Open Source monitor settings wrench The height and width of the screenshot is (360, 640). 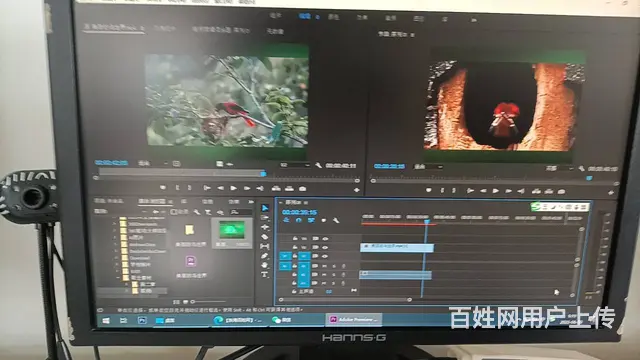click(x=318, y=165)
